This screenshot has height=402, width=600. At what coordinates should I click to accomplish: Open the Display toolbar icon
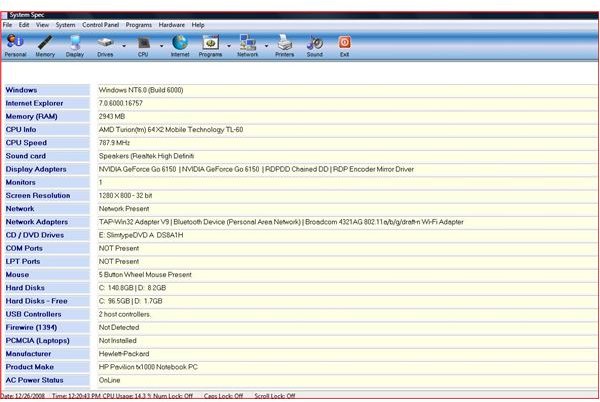coord(75,46)
